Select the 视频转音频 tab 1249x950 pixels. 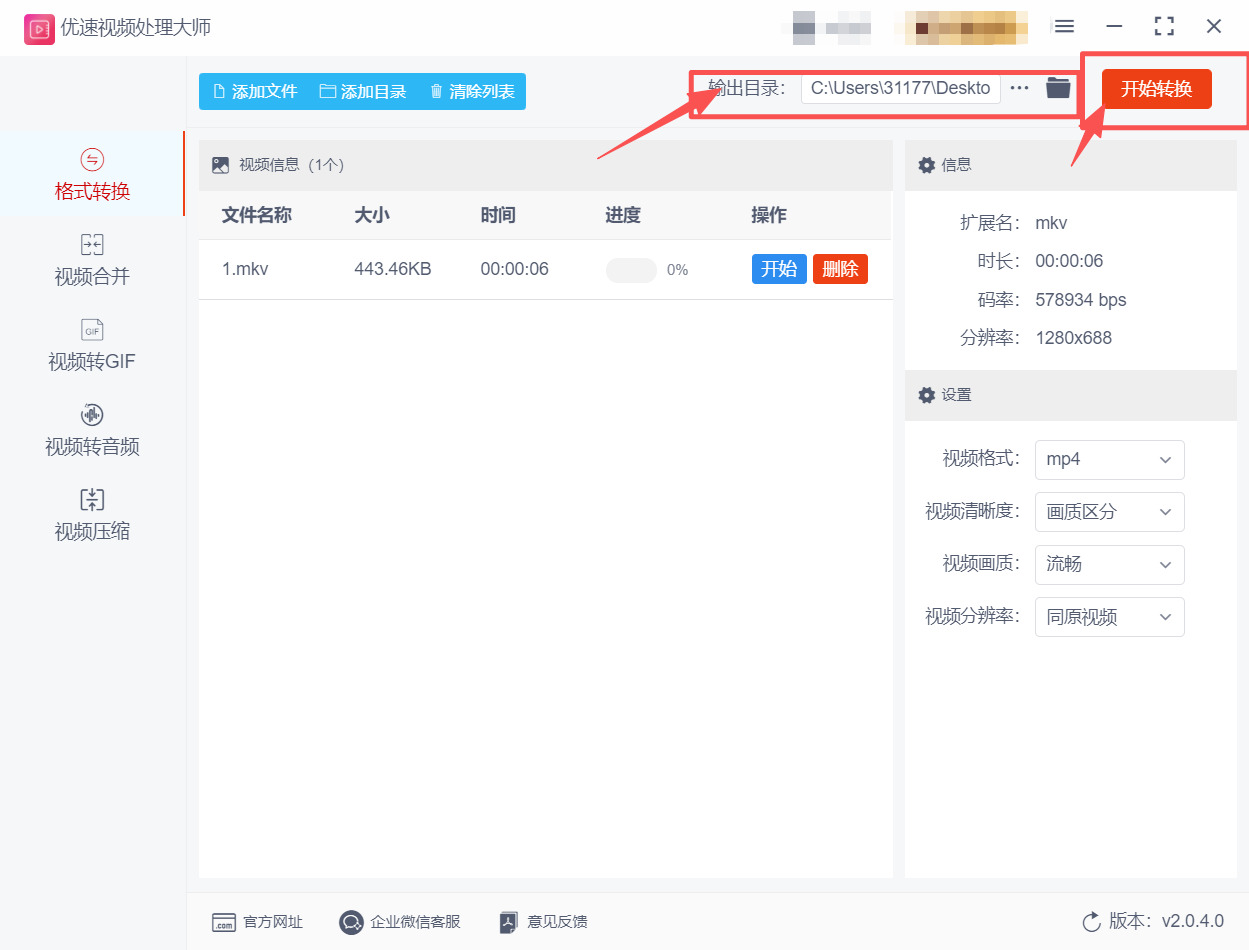pos(92,430)
